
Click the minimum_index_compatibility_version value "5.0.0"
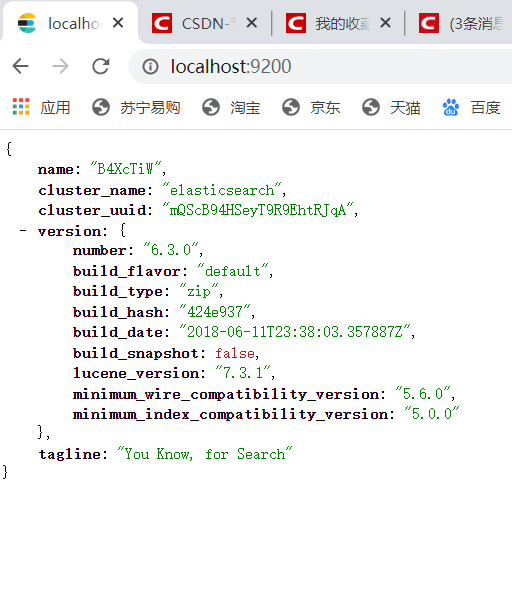coord(432,413)
